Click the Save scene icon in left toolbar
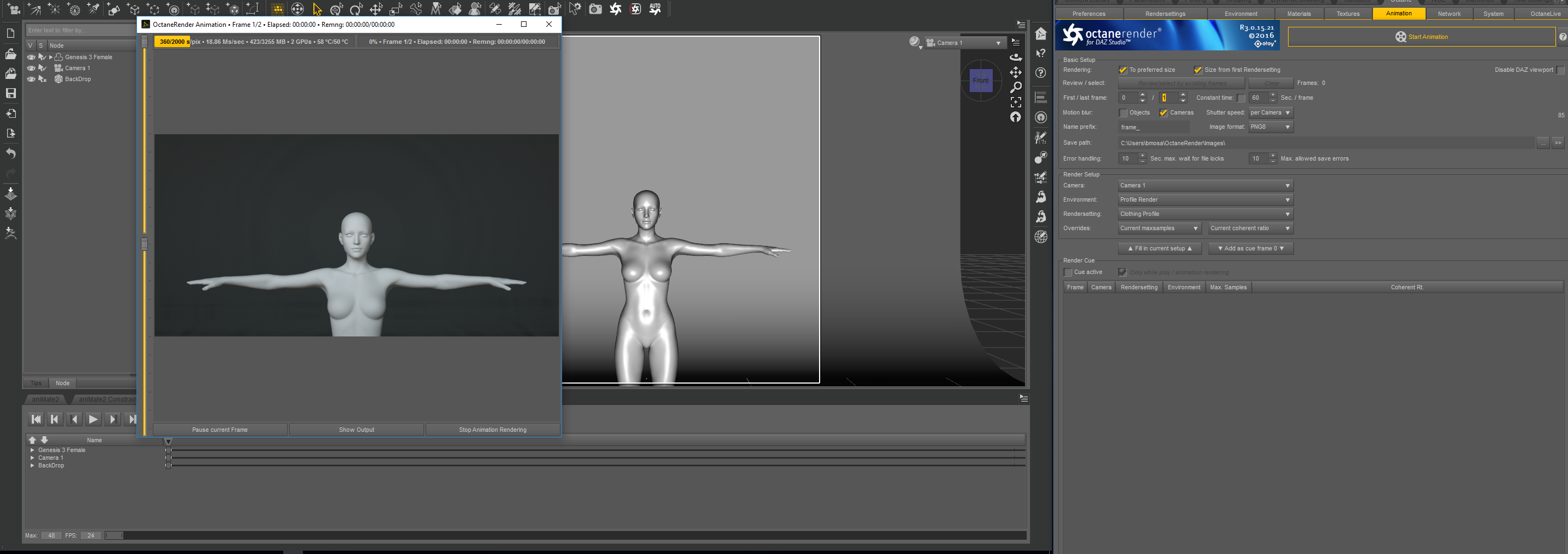Viewport: 1568px width, 554px height. (11, 93)
